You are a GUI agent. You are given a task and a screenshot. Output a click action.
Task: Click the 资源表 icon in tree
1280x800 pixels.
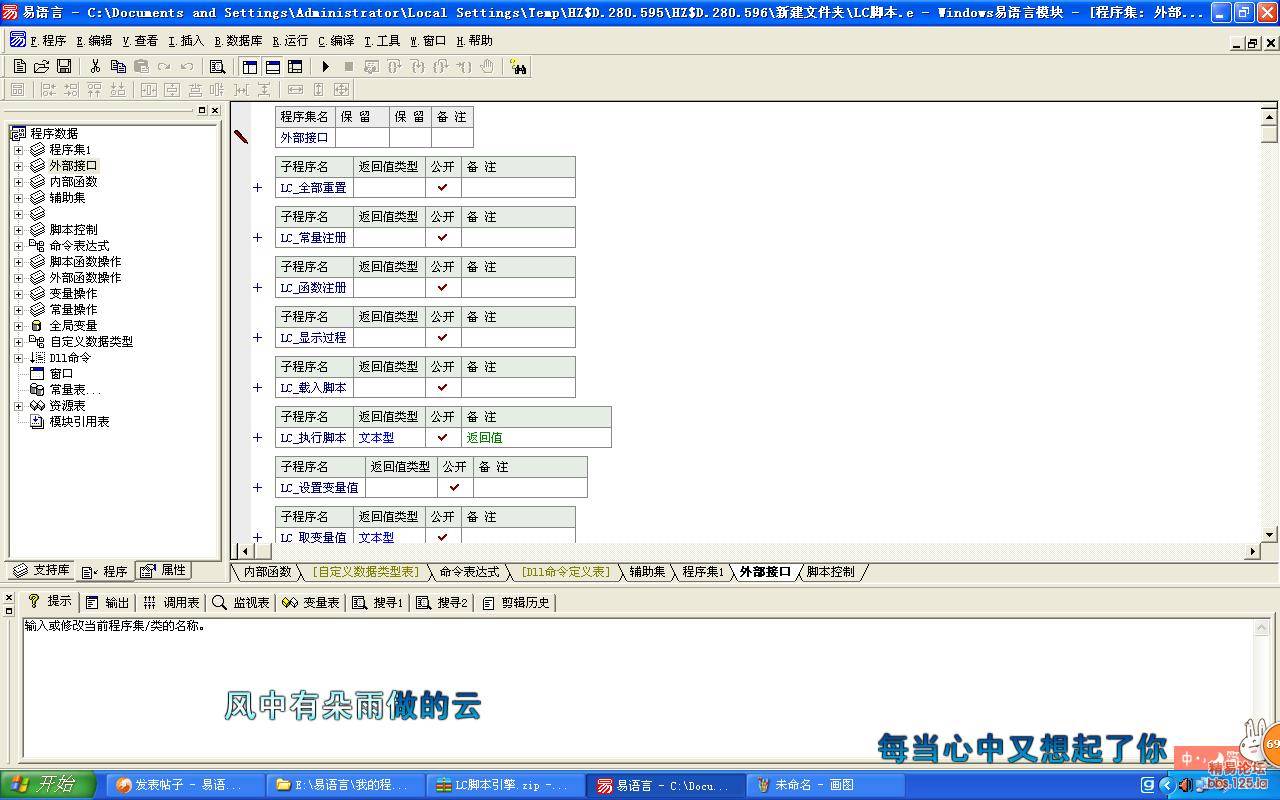point(37,405)
